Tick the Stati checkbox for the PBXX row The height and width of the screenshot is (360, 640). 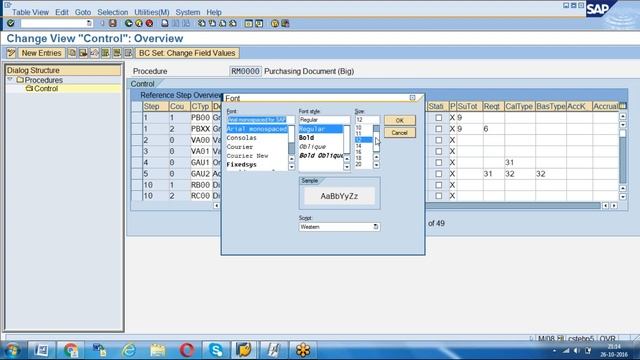tap(438, 129)
